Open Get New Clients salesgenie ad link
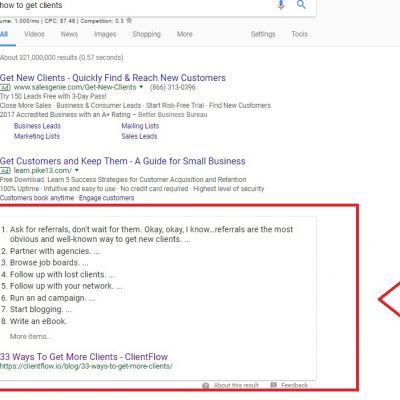This screenshot has height=400, width=400. [113, 78]
